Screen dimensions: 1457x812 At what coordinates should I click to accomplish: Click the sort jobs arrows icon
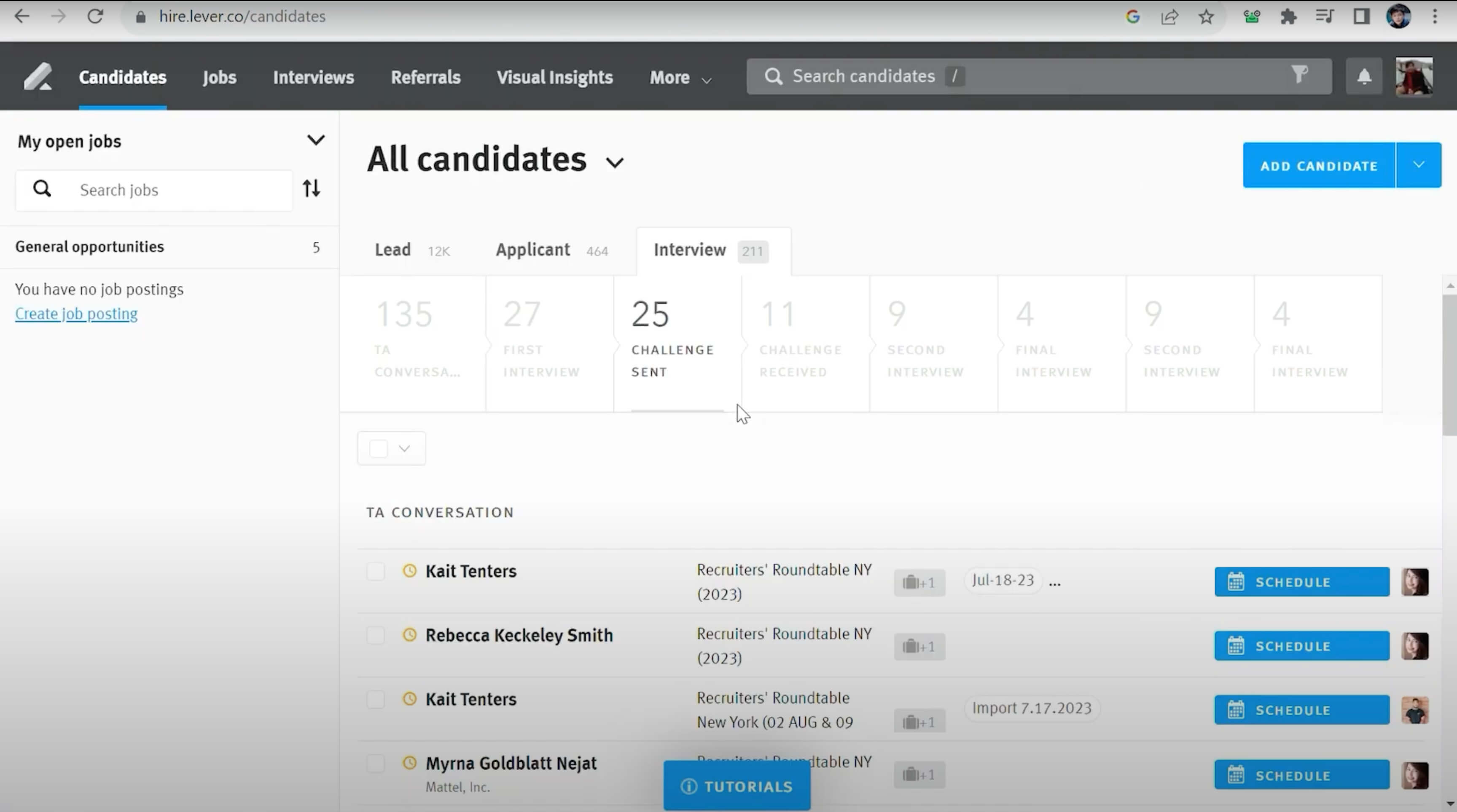311,188
